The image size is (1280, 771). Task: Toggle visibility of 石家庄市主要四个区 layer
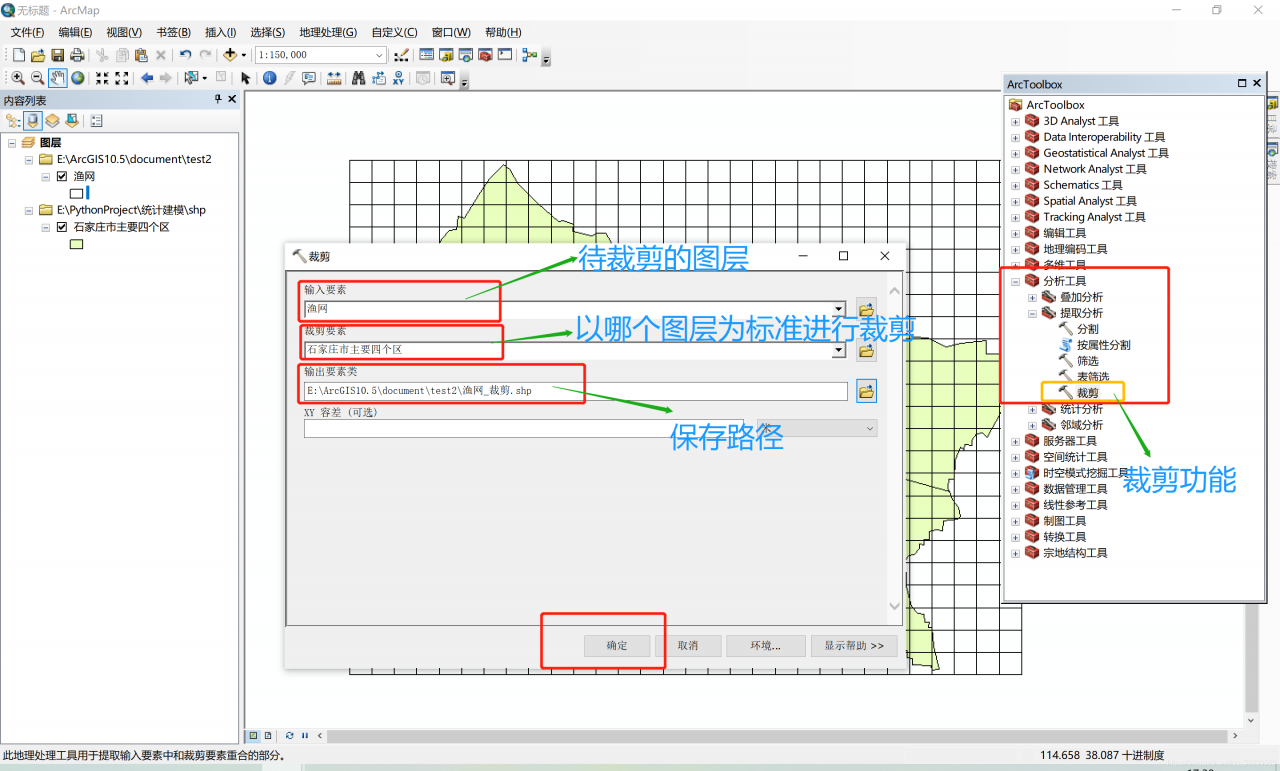pyautogui.click(x=62, y=227)
